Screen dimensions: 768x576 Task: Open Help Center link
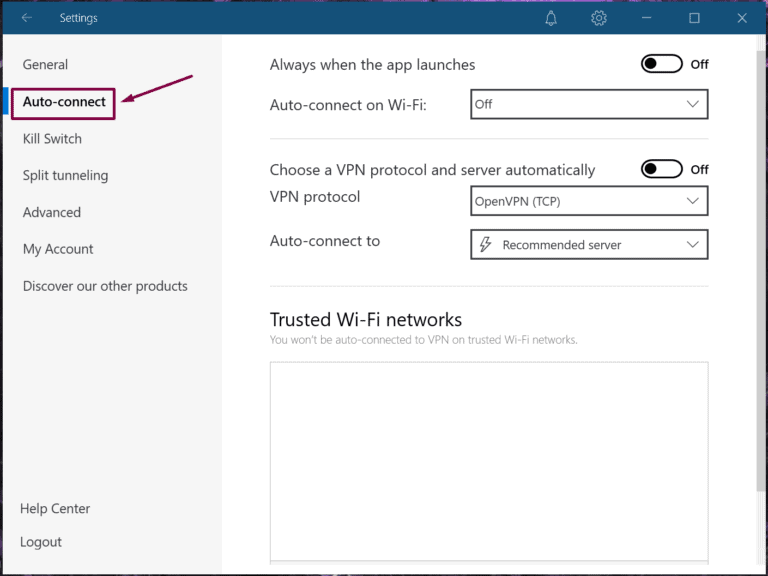[55, 509]
